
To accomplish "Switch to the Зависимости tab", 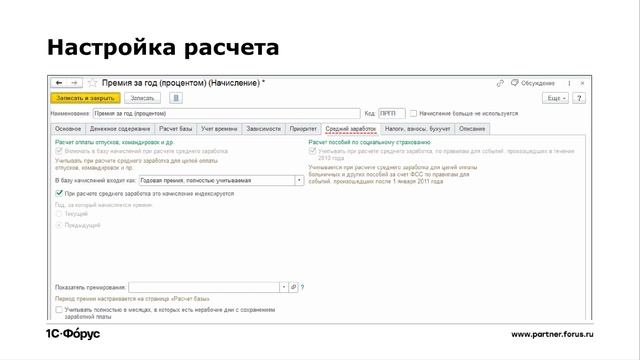I will 264,129.
